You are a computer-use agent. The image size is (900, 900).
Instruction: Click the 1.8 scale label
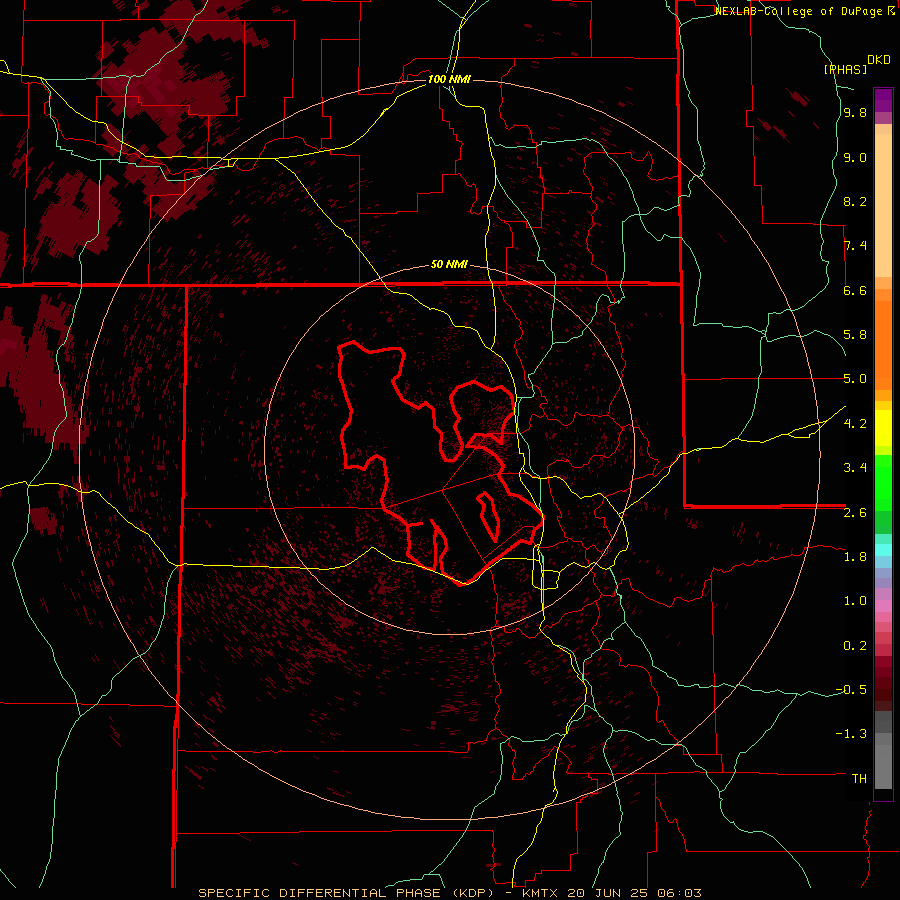tap(855, 557)
